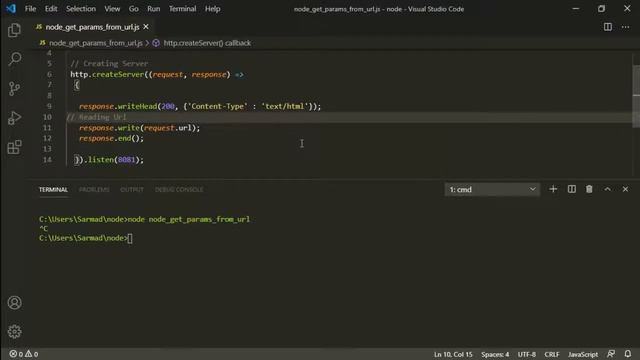Image resolution: width=640 pixels, height=360 pixels.
Task: Open the Accounts menu icon
Action: tap(14, 302)
